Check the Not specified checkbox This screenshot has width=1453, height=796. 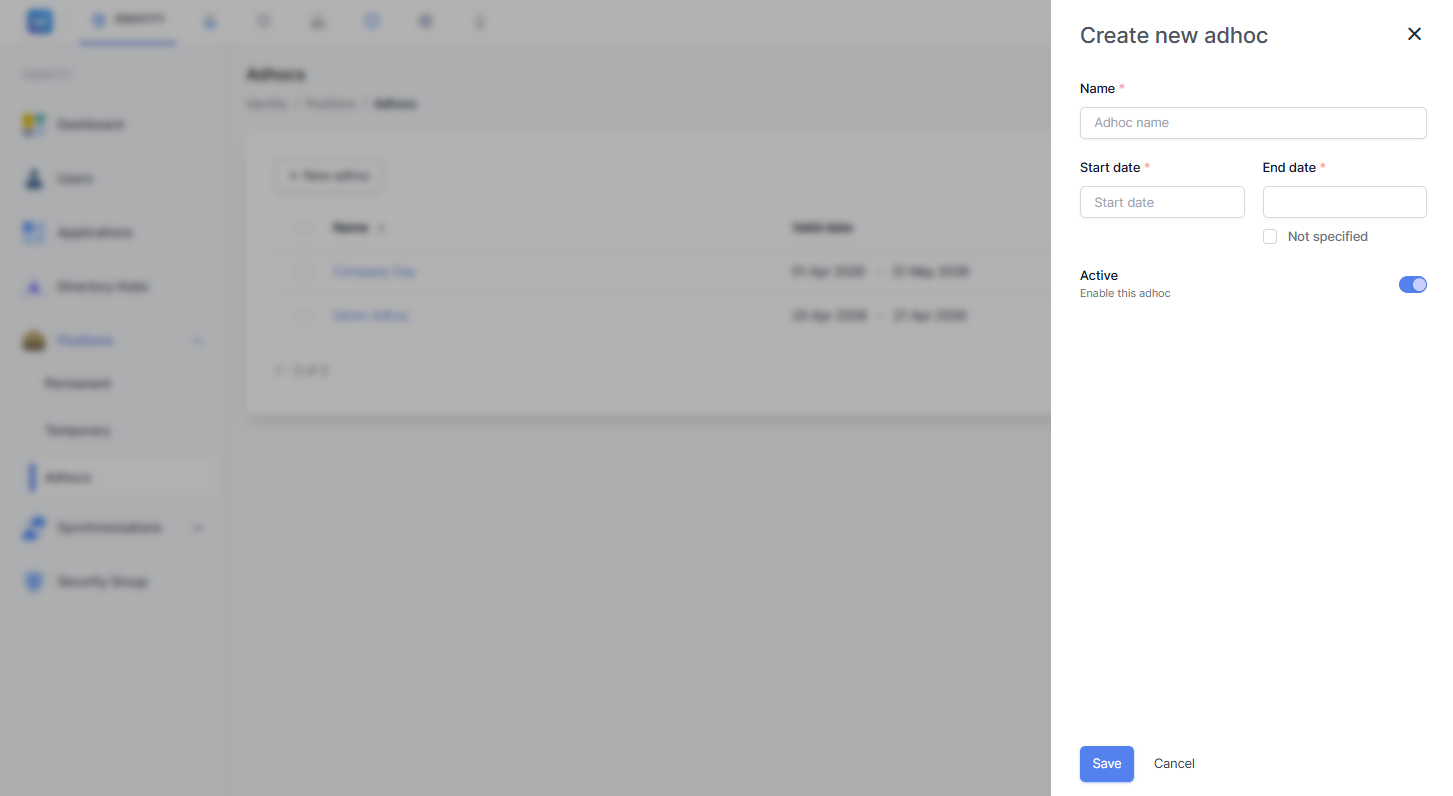(x=1270, y=237)
